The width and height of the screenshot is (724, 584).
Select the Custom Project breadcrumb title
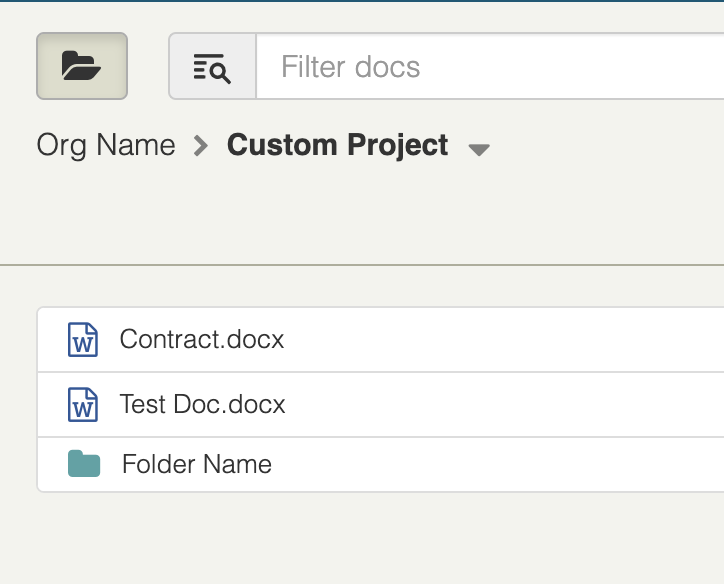(x=338, y=145)
